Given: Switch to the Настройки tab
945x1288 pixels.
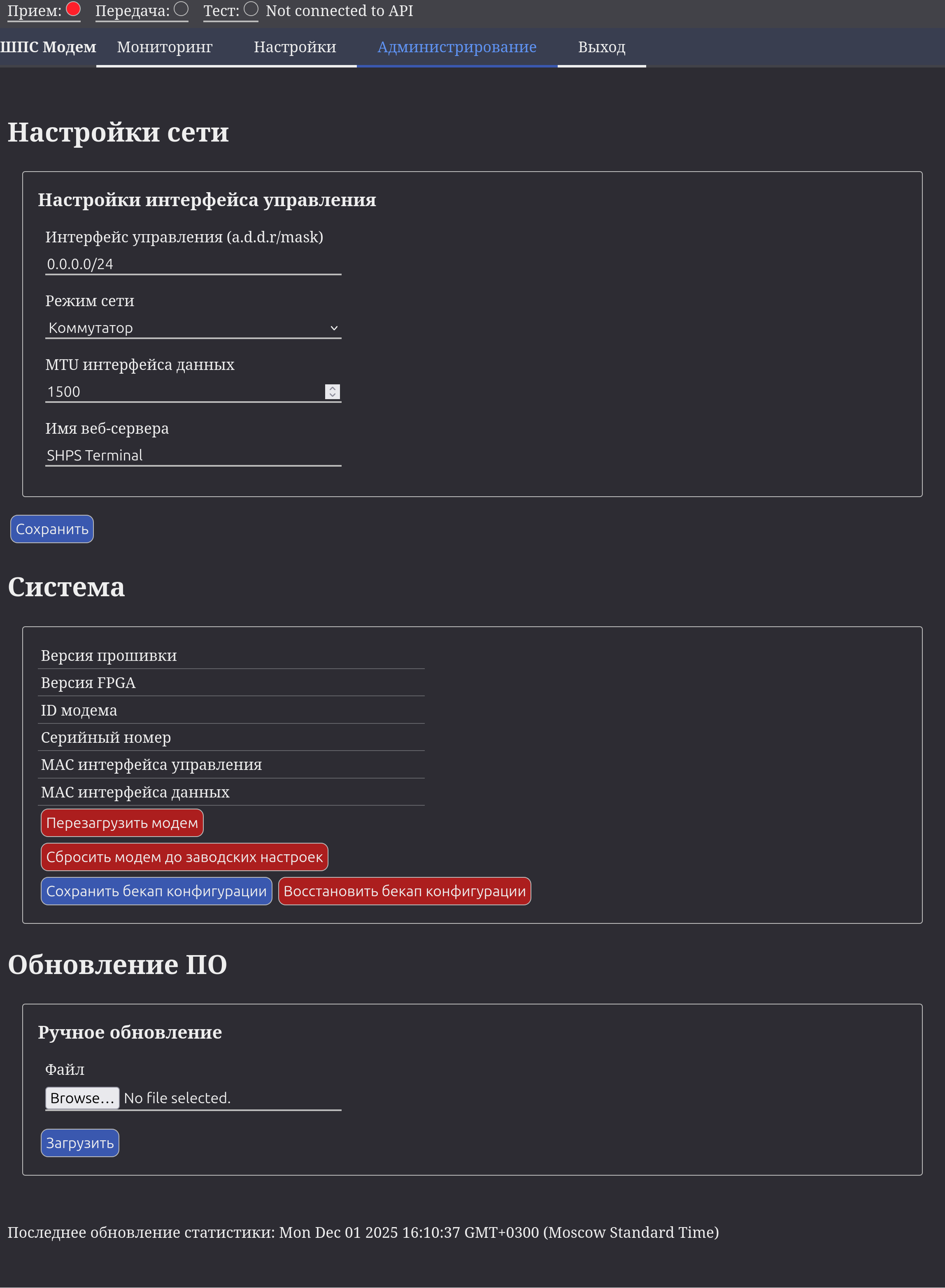Looking at the screenshot, I should (x=295, y=47).
